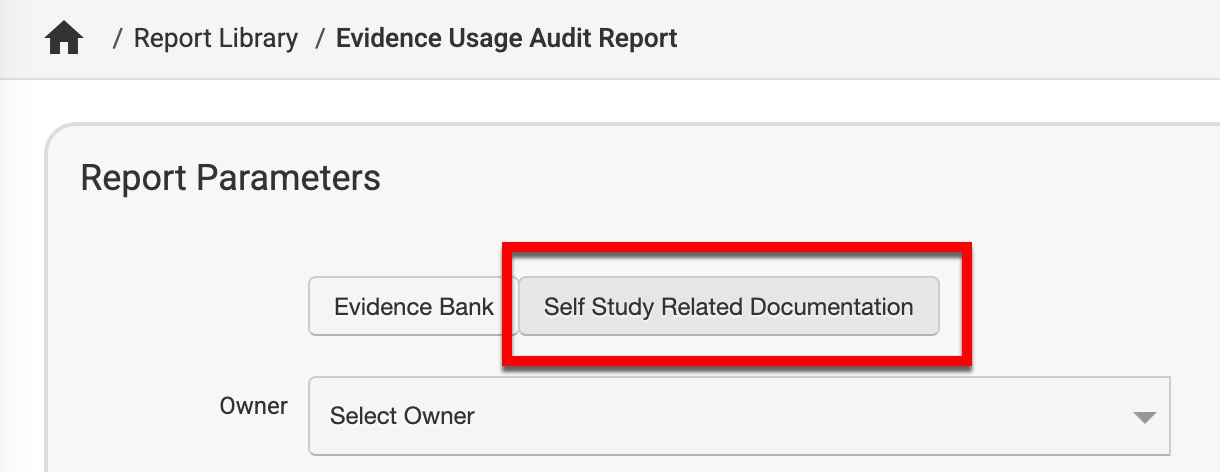1220x472 pixels.
Task: Navigate back to Report Library
Action: point(215,39)
